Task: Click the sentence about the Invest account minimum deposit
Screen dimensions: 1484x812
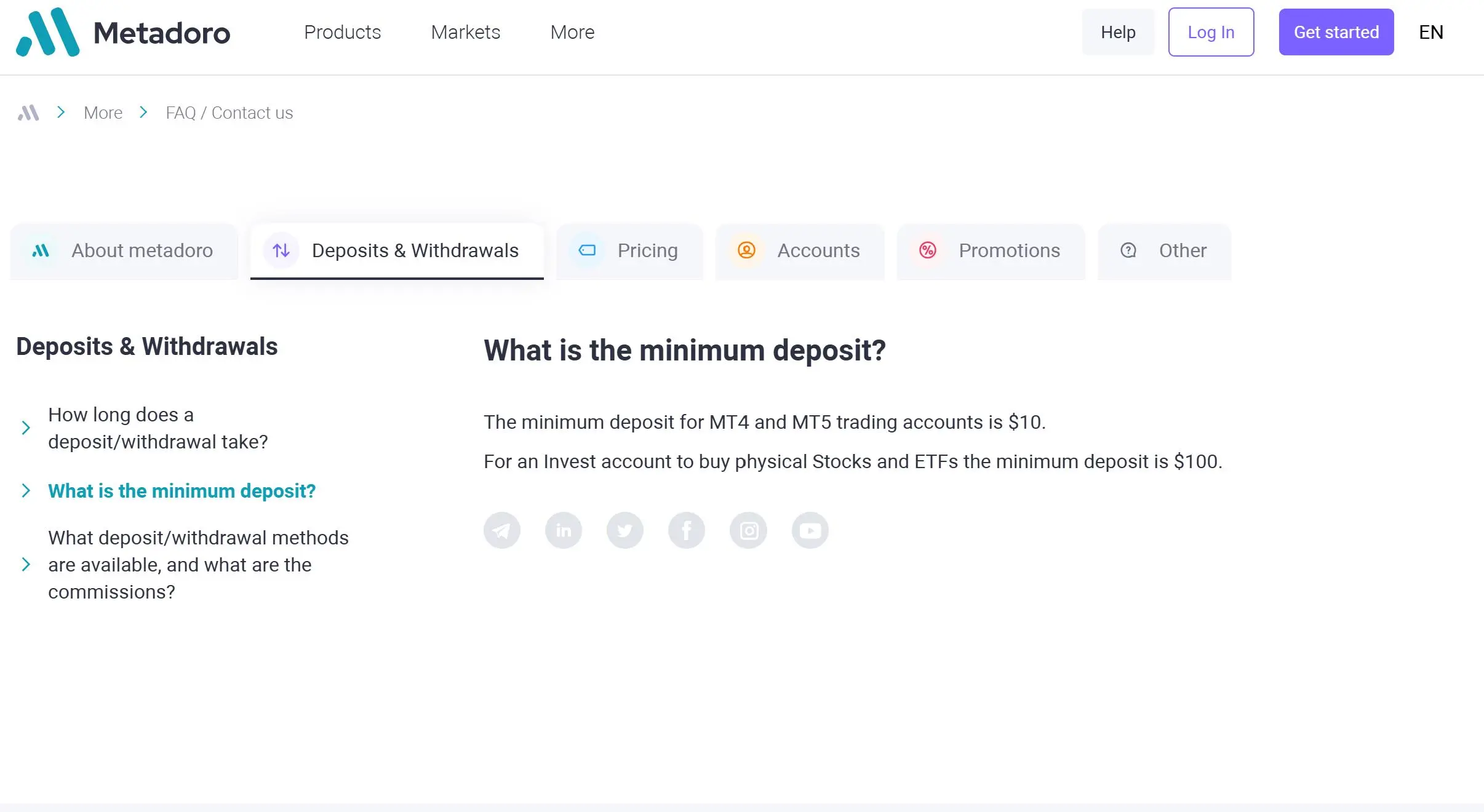Action: [853, 461]
